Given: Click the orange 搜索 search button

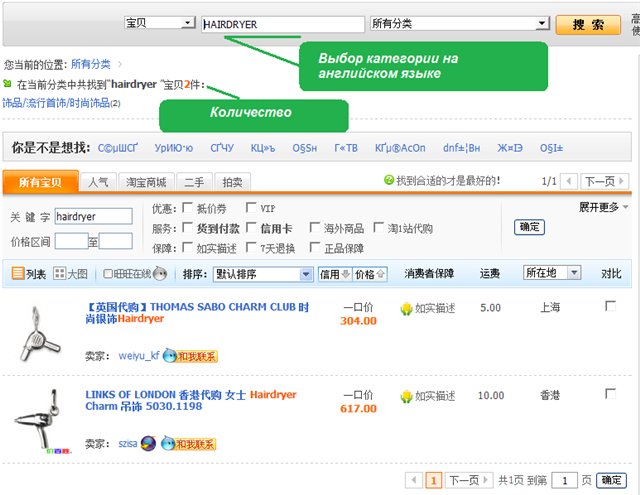Looking at the screenshot, I should 588,24.
